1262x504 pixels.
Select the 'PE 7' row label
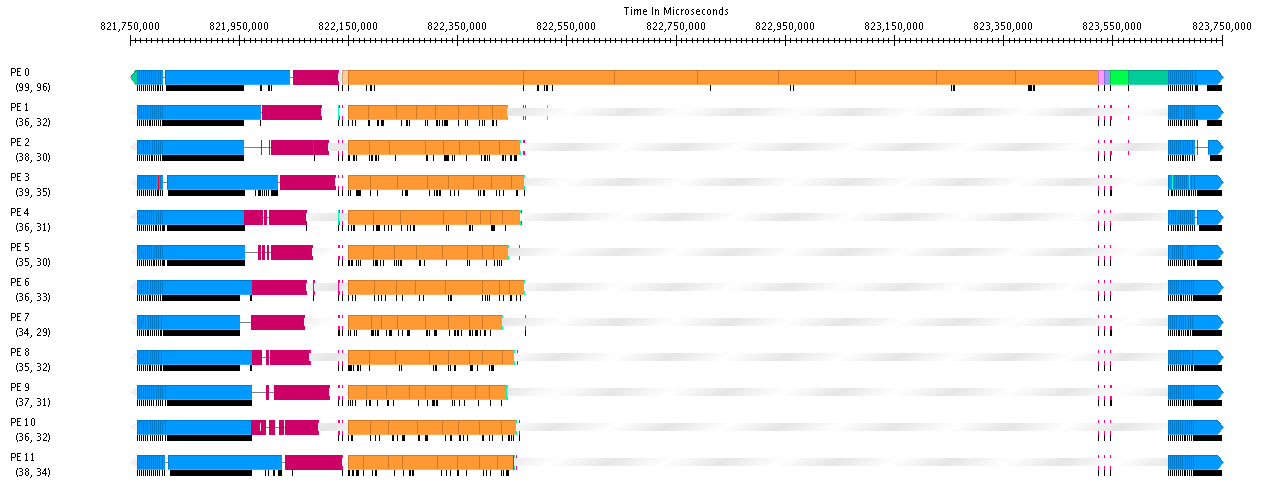pos(21,317)
